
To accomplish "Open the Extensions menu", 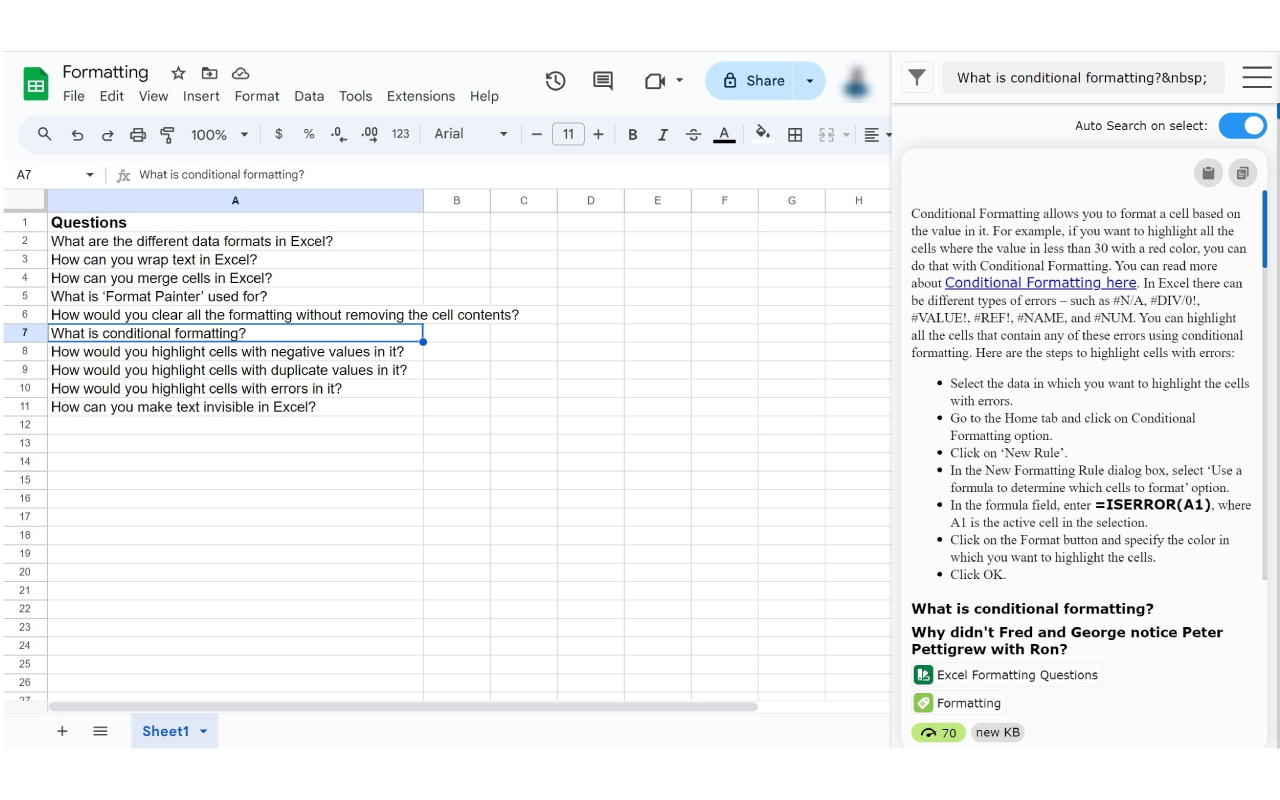I will click(420, 96).
